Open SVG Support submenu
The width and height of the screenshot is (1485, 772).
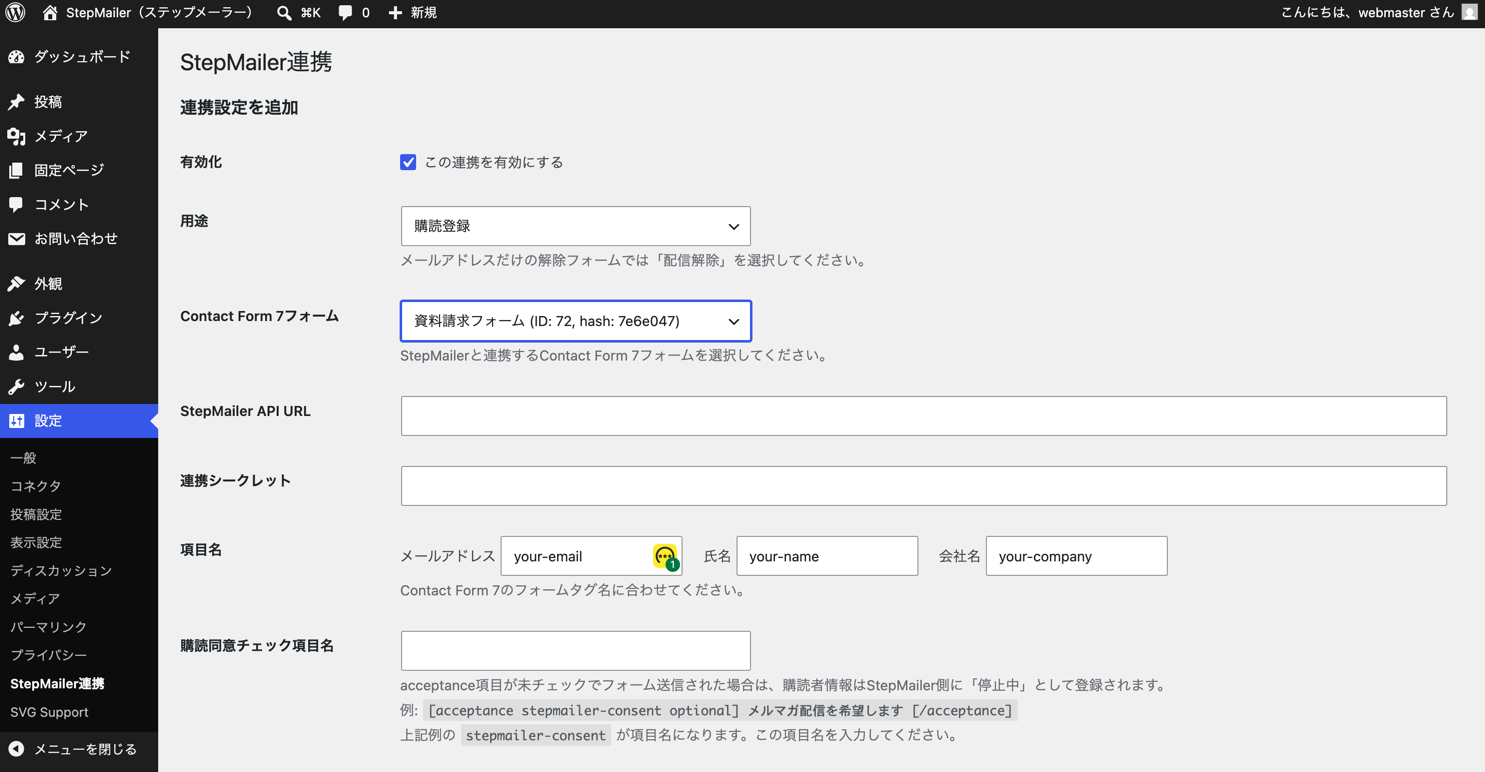[49, 712]
